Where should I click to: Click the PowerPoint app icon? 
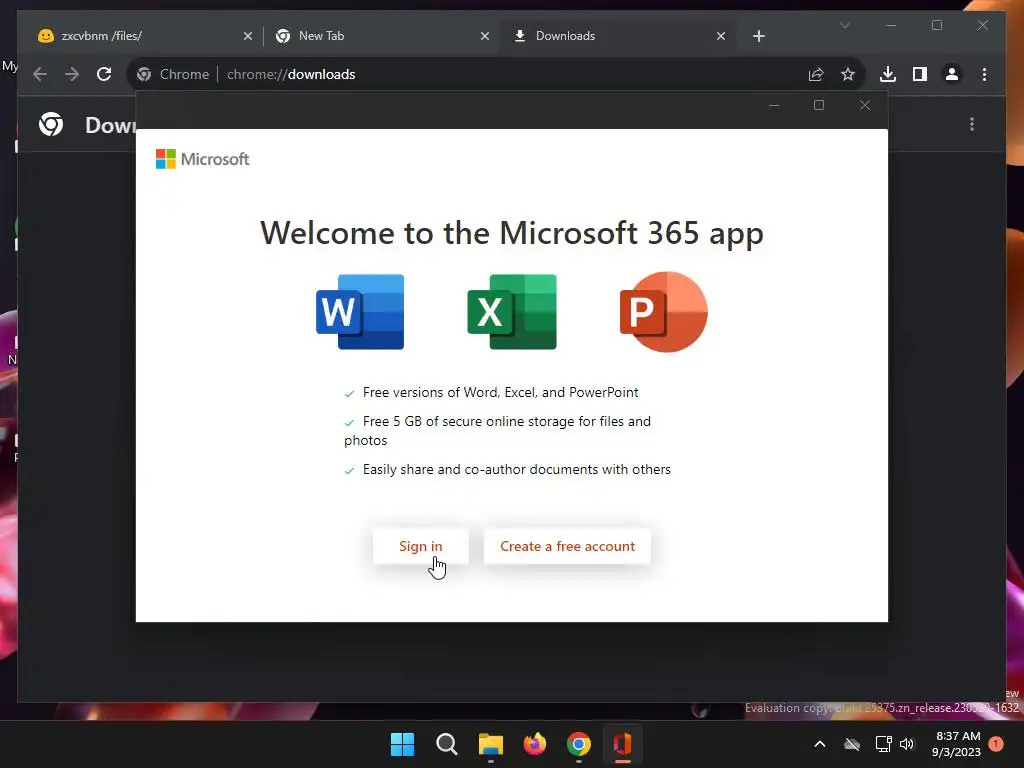click(664, 312)
